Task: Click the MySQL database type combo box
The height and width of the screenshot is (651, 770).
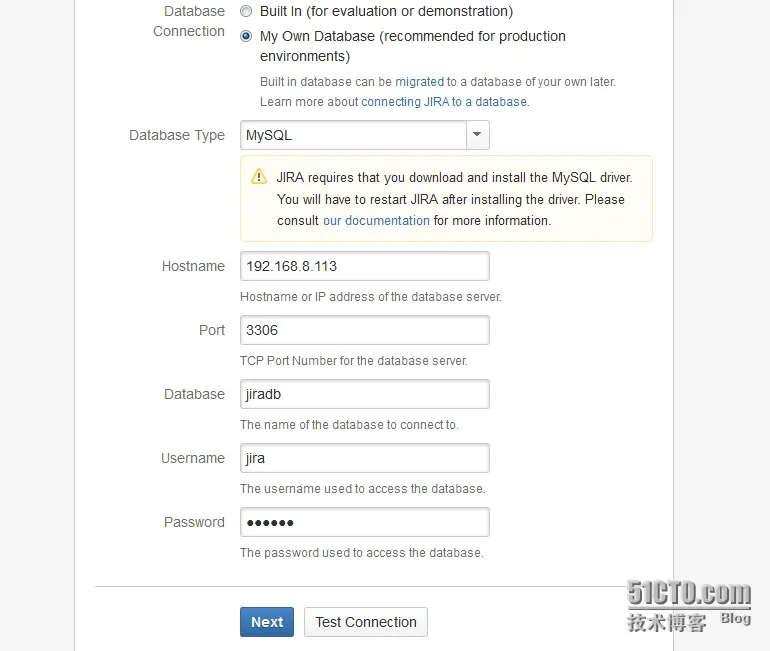Action: (x=353, y=135)
